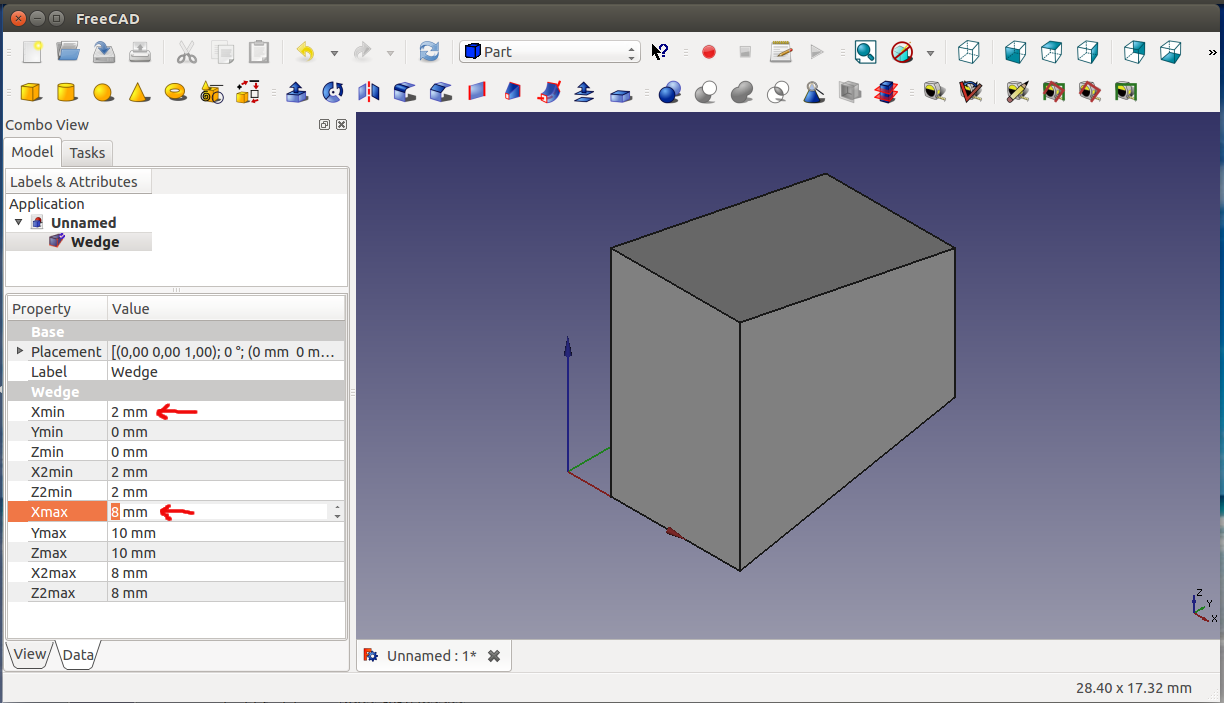Click Fit All view icon

coord(865,52)
